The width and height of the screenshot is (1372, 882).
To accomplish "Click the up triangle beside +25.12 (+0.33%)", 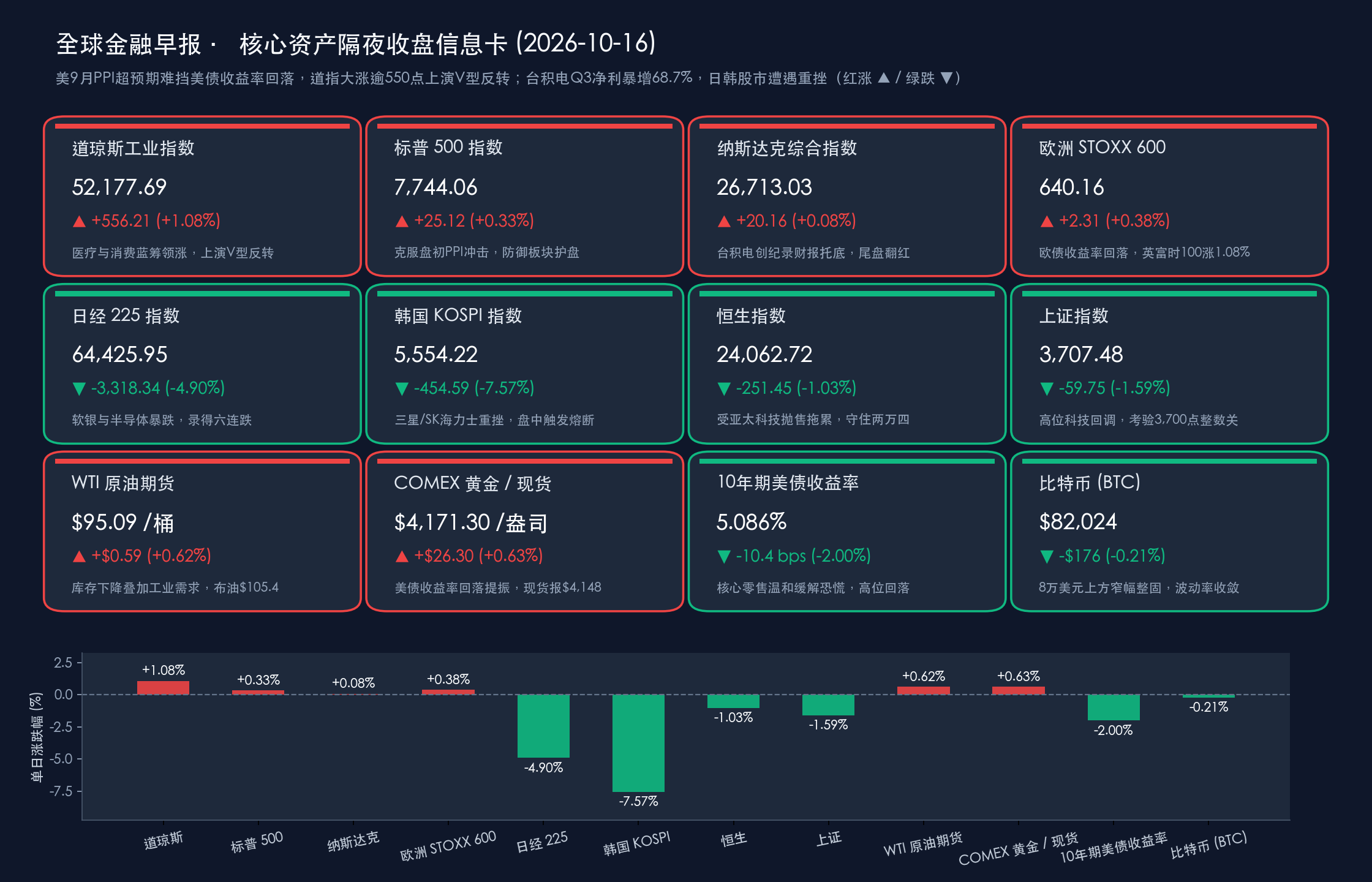I will click(x=402, y=221).
